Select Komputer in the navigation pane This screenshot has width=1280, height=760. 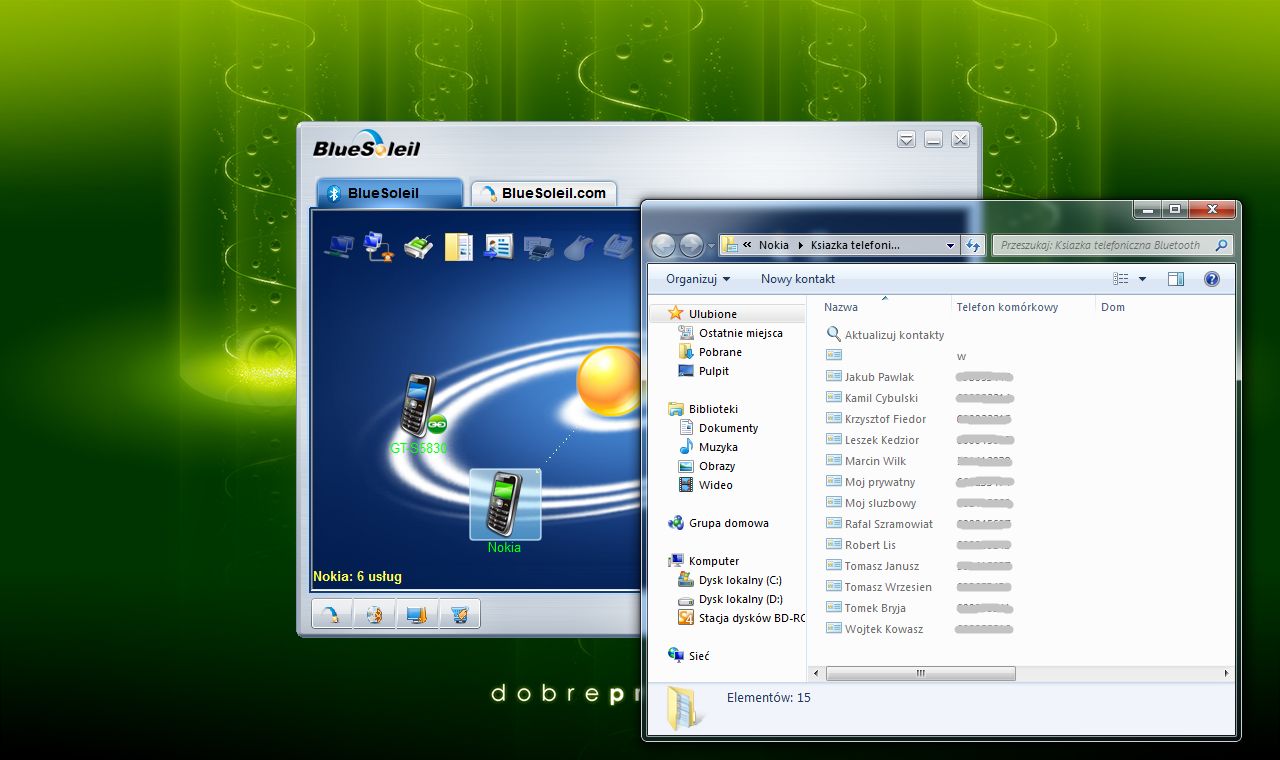click(x=713, y=561)
